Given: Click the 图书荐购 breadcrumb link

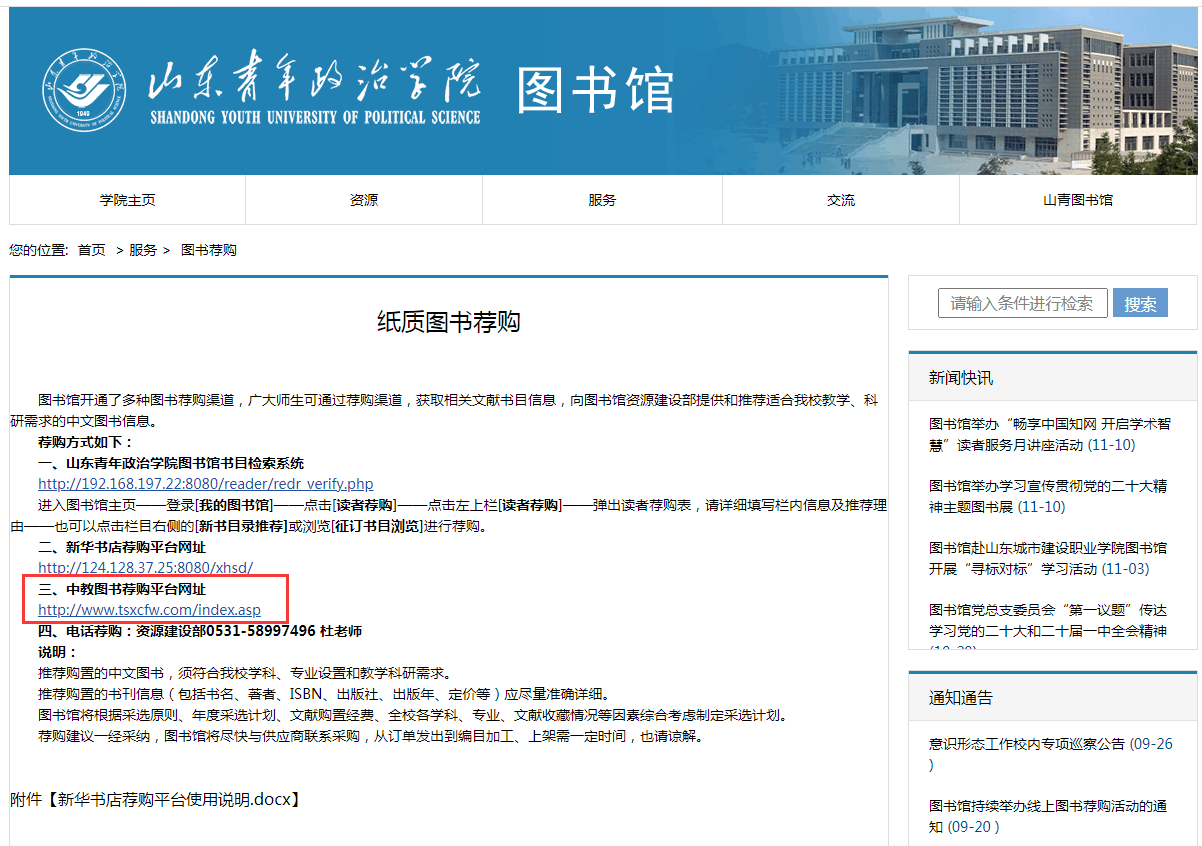Looking at the screenshot, I should coord(209,250).
